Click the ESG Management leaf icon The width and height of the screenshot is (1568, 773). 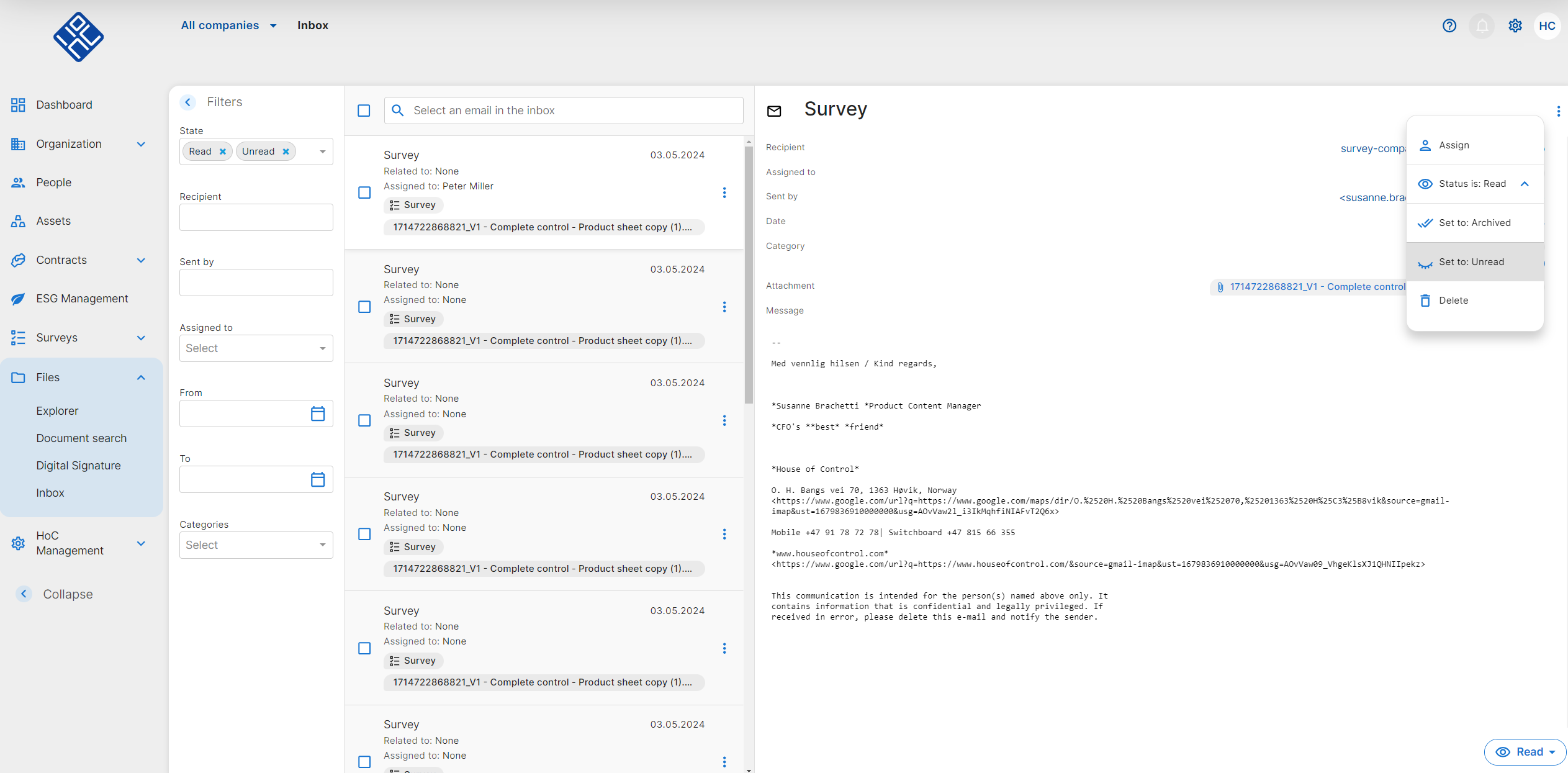tap(18, 299)
